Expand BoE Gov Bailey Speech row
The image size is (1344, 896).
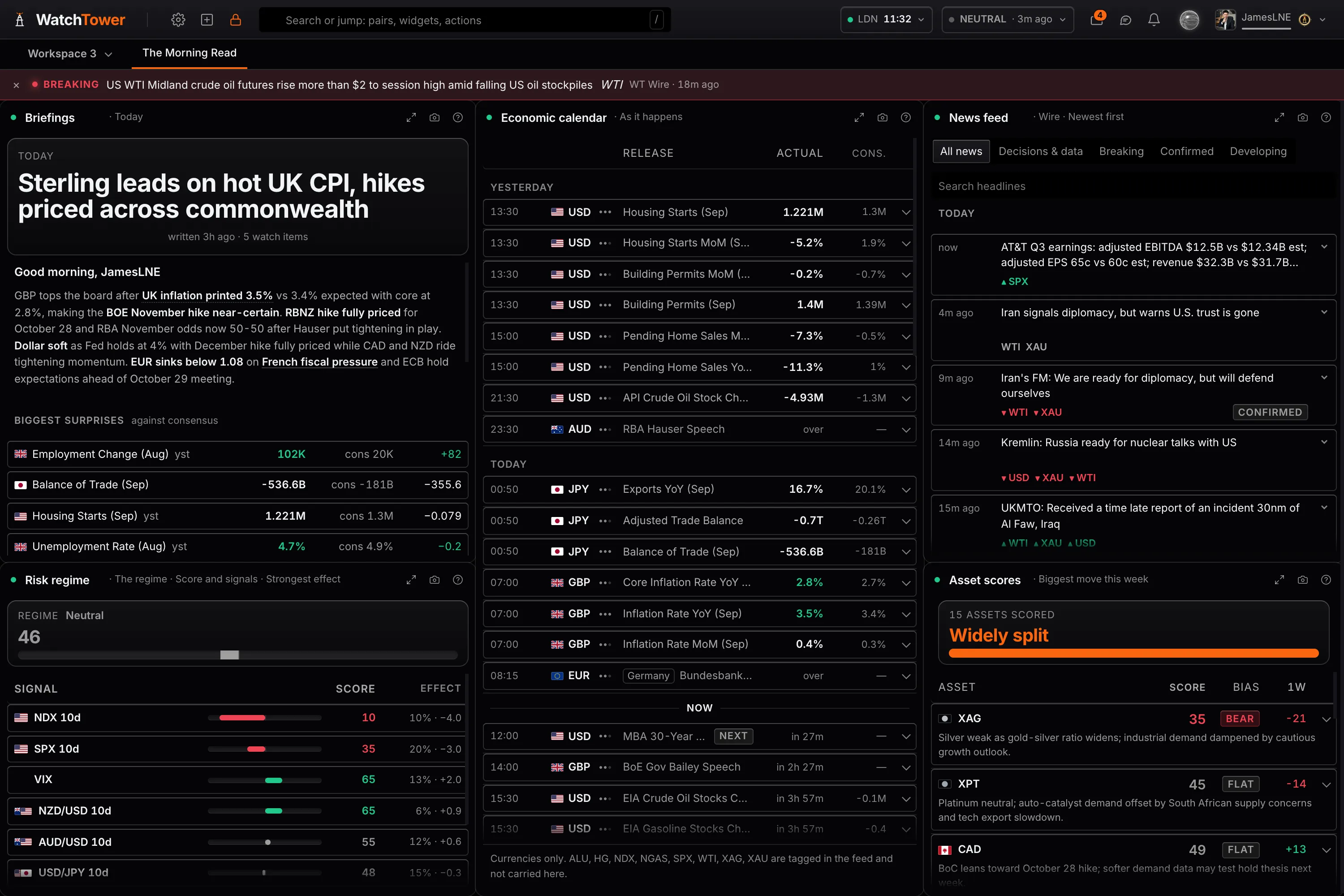coord(906,767)
